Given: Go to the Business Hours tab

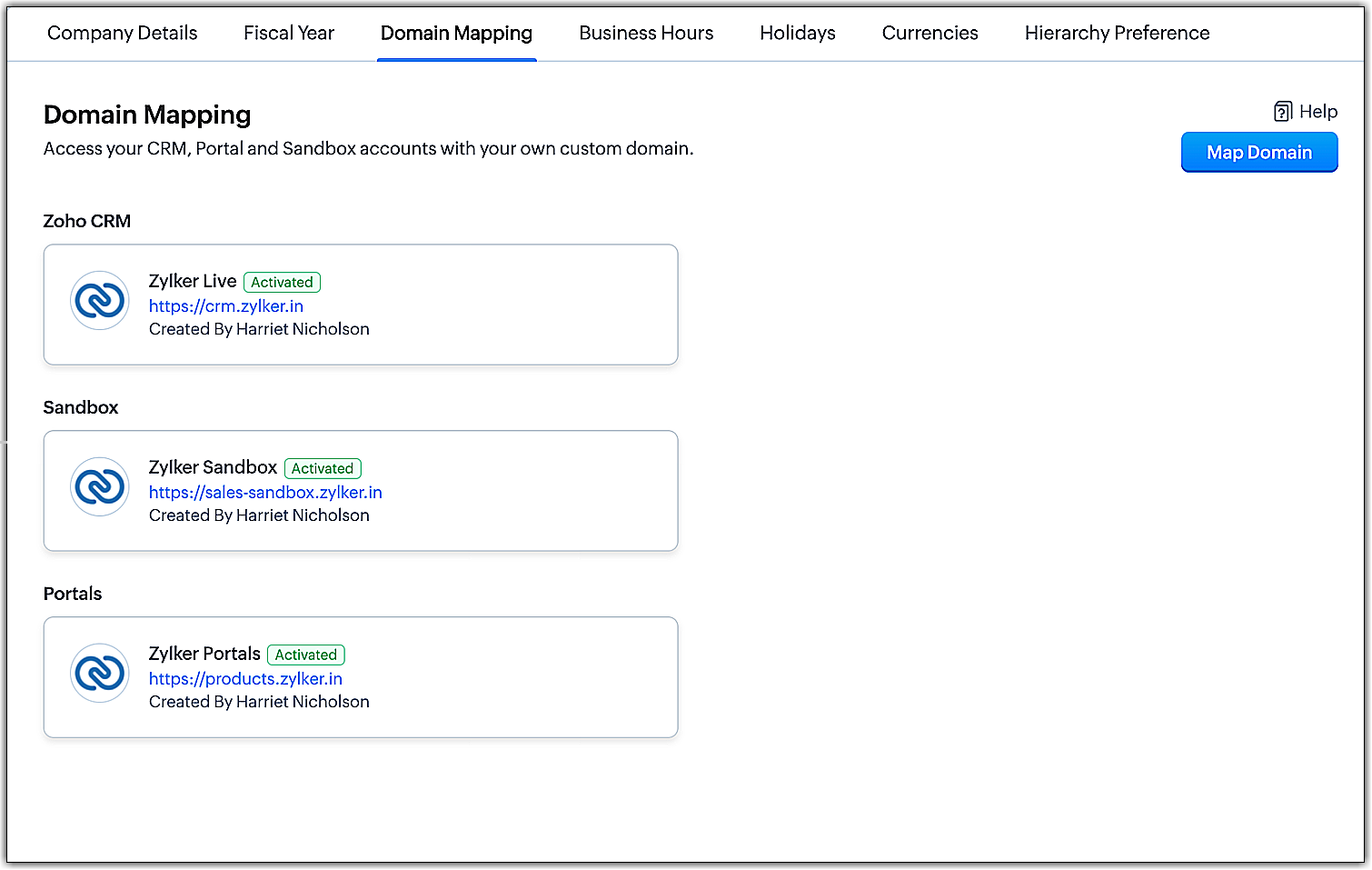Looking at the screenshot, I should point(646,34).
